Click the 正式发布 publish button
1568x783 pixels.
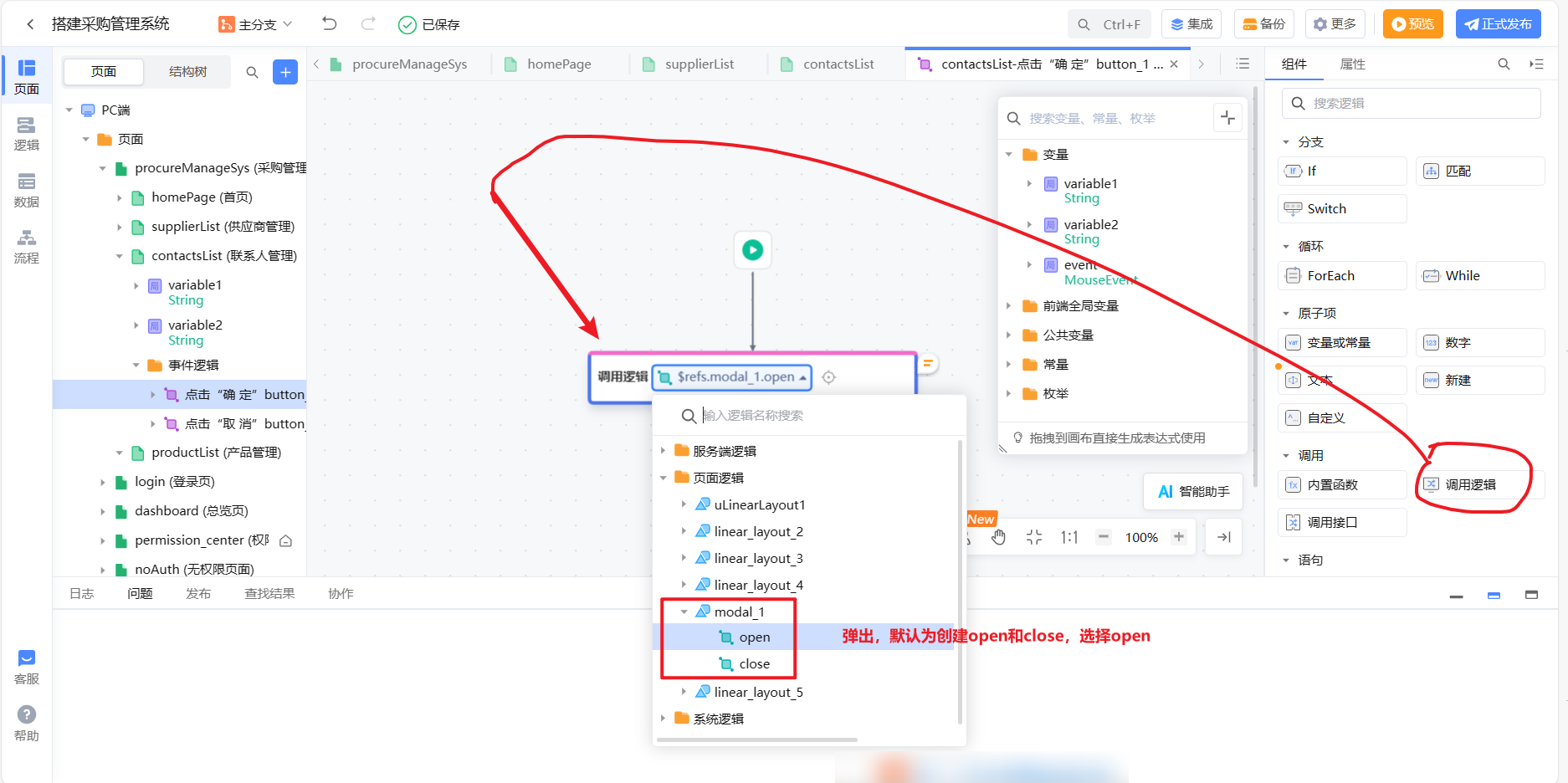1499,24
